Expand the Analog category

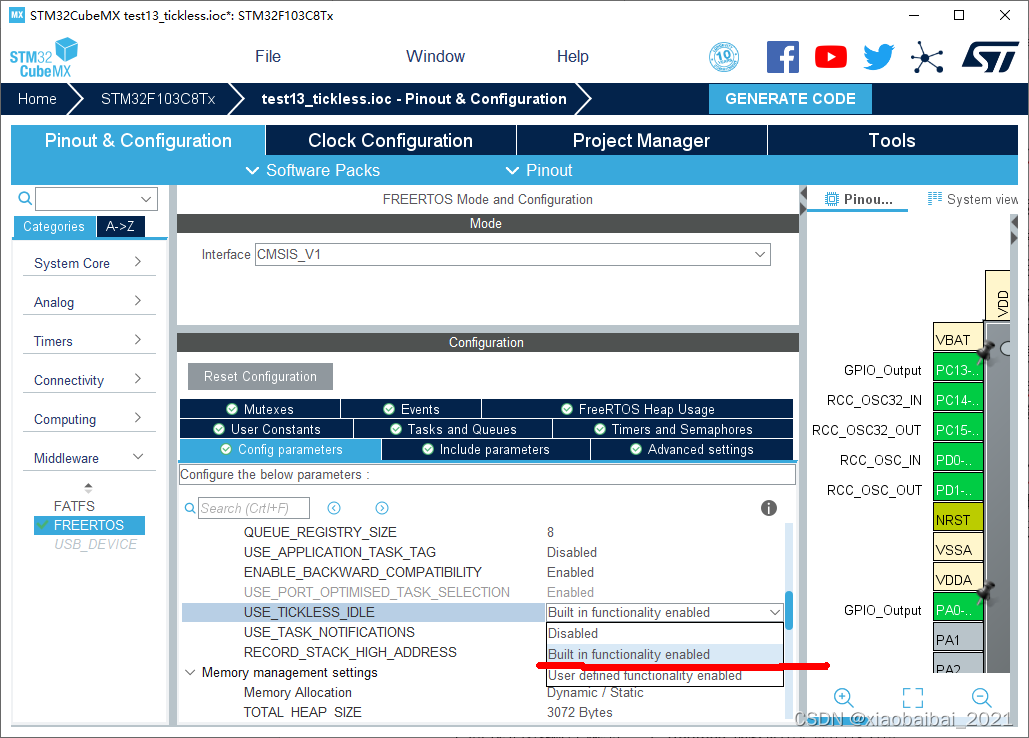click(89, 302)
